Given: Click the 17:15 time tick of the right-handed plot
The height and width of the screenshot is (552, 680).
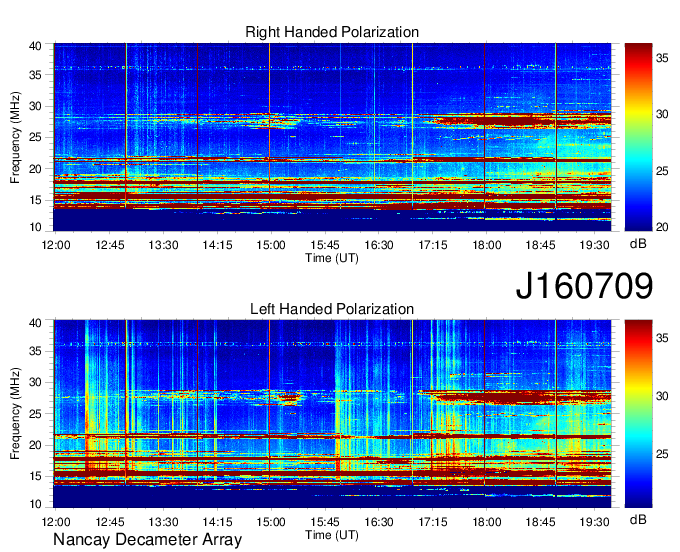Looking at the screenshot, I should tap(432, 245).
